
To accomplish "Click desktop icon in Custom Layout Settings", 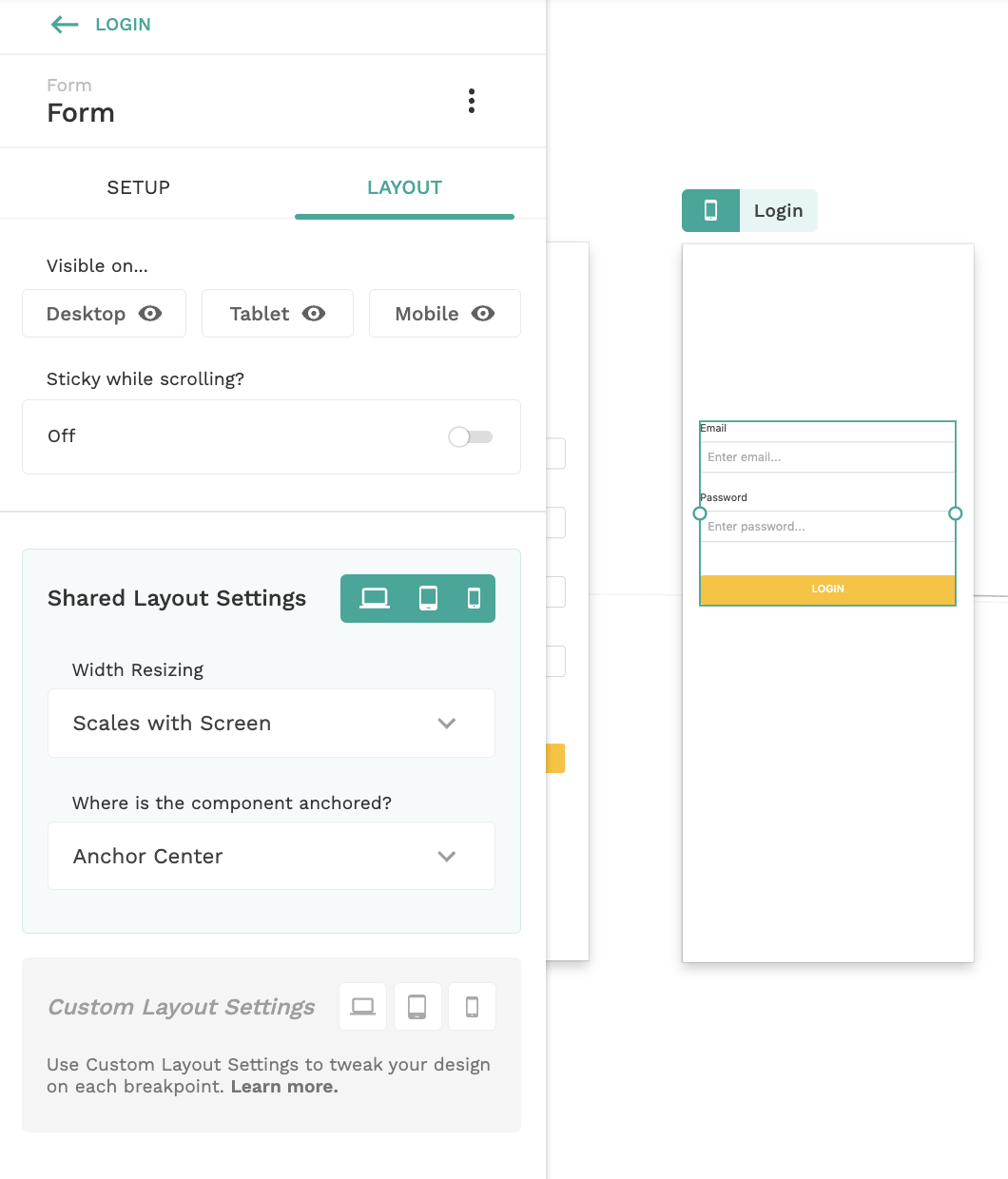I will tap(363, 1006).
